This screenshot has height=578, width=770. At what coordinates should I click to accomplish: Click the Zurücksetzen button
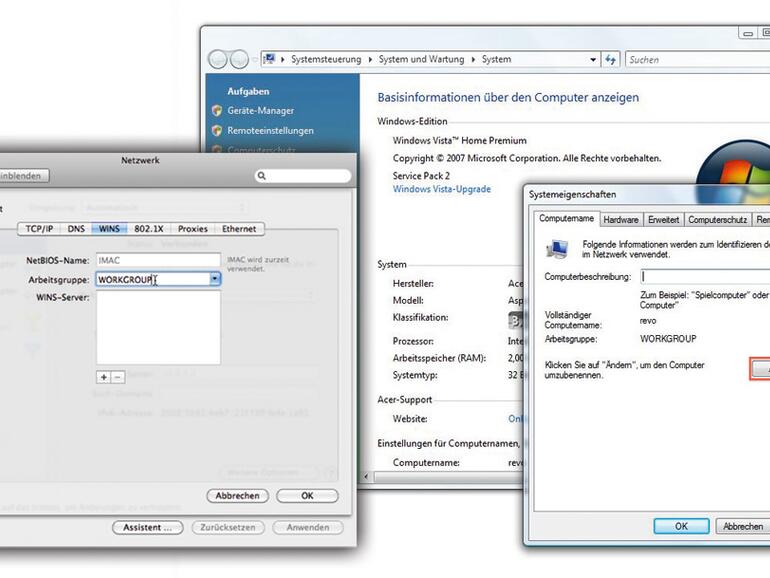pyautogui.click(x=228, y=527)
